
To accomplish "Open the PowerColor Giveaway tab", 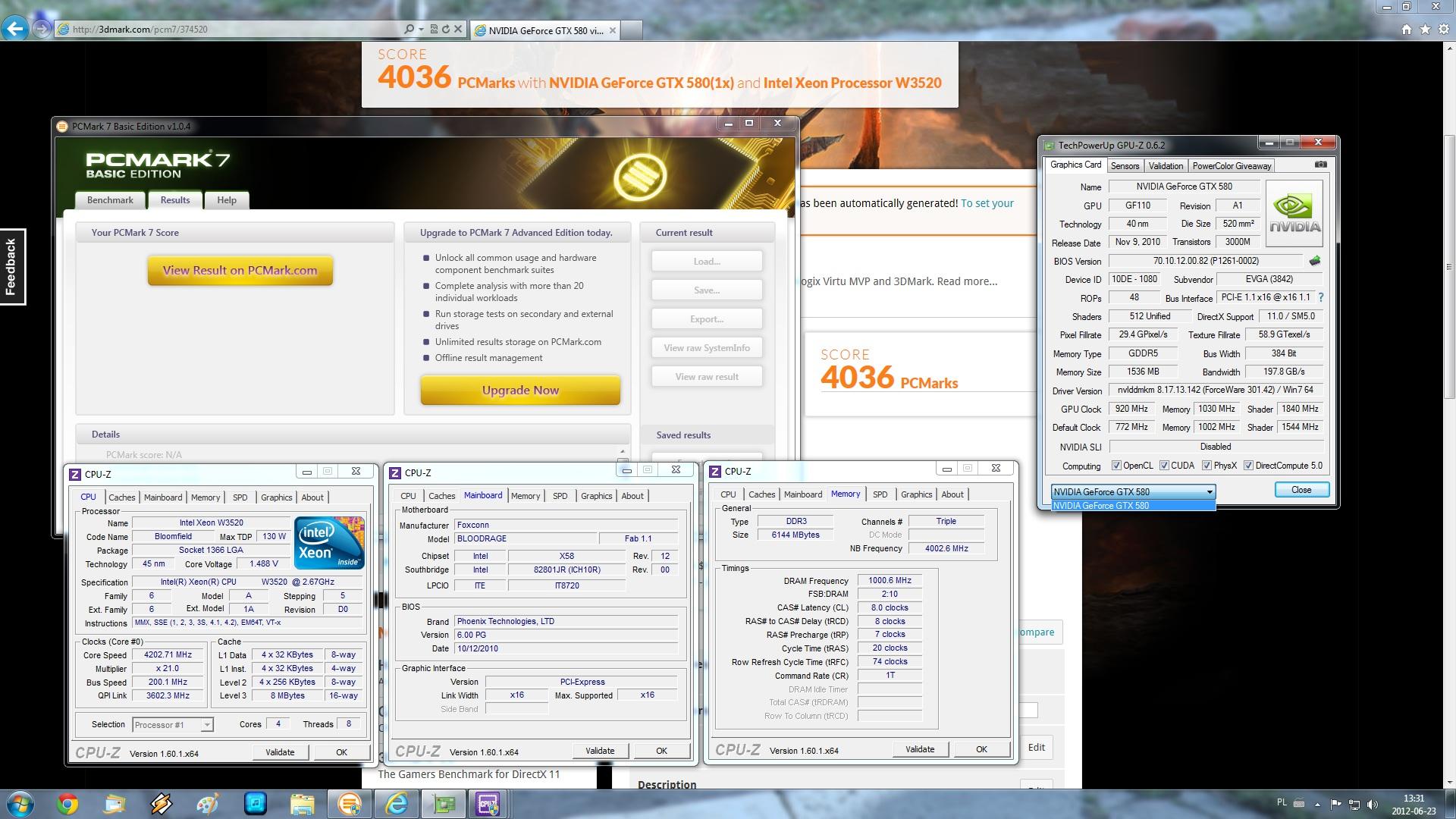I will (x=1232, y=166).
